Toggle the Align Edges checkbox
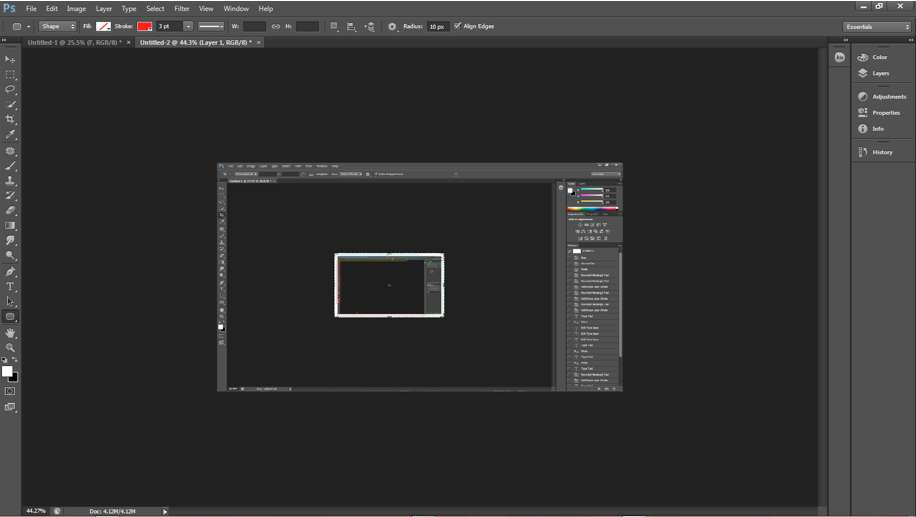 point(457,26)
